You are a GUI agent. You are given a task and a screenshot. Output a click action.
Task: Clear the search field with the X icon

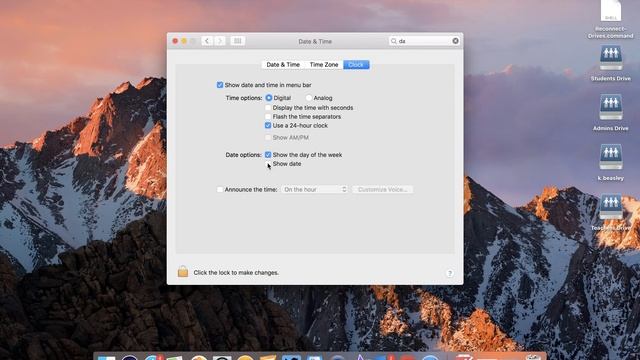point(456,41)
